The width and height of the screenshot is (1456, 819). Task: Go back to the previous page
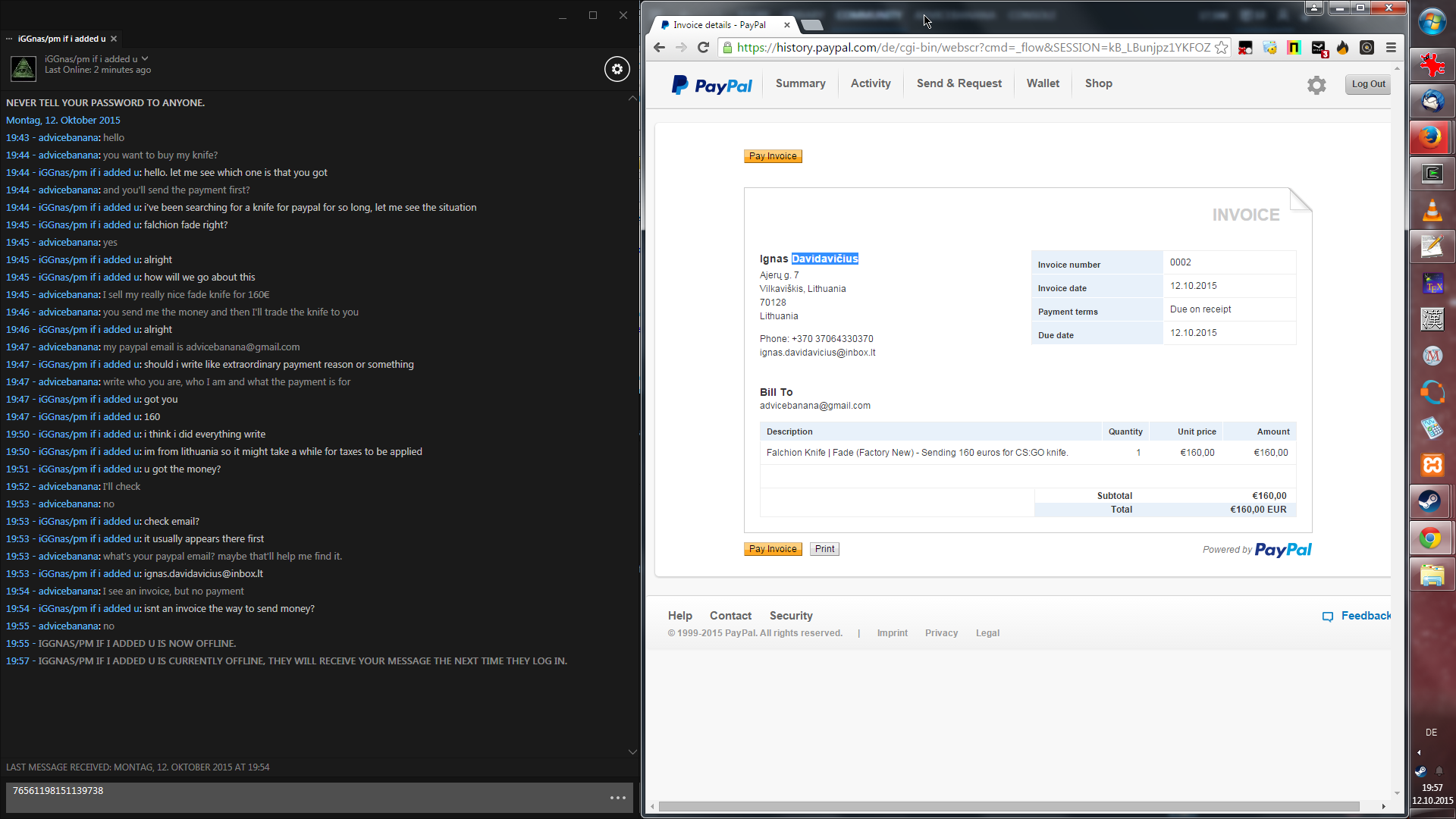pos(659,48)
